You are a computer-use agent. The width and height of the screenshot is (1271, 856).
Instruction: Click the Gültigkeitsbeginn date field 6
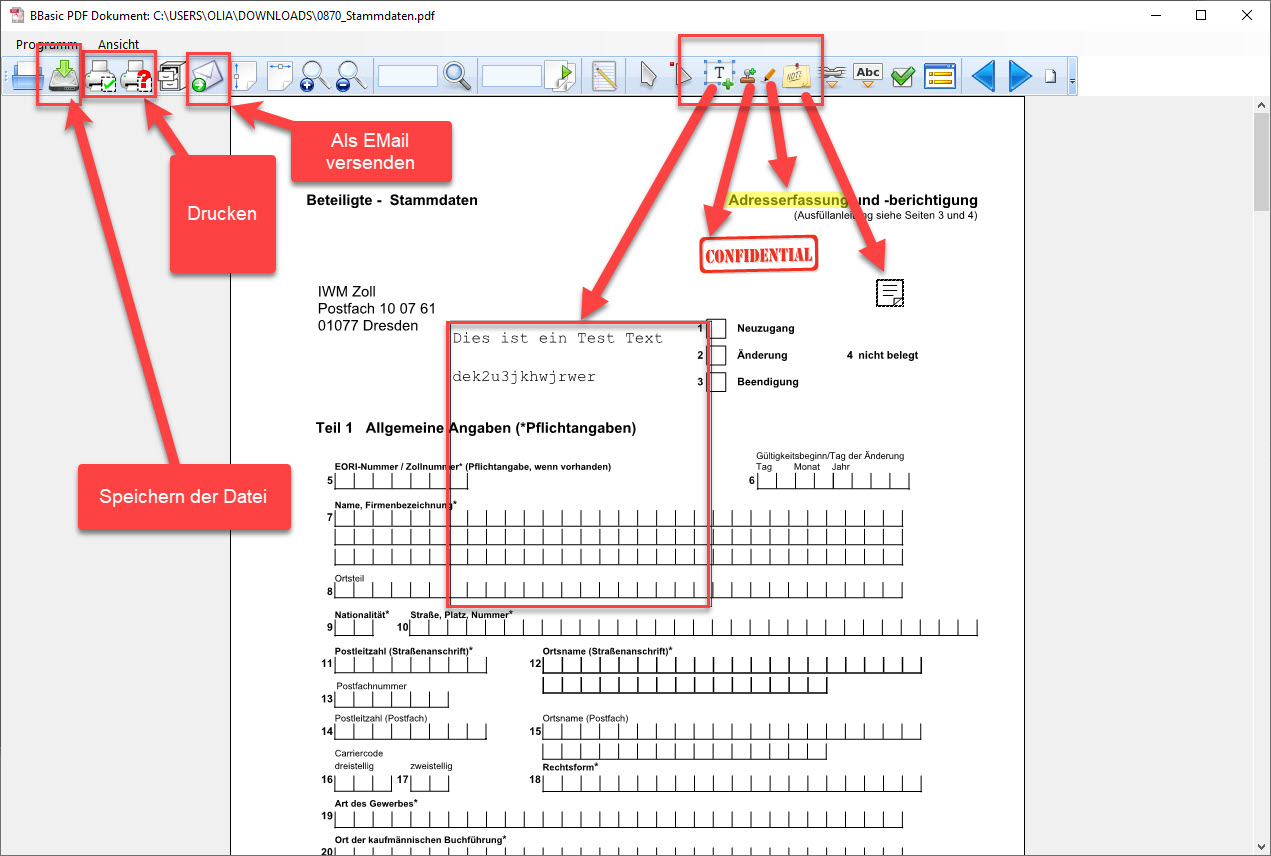tap(833, 481)
